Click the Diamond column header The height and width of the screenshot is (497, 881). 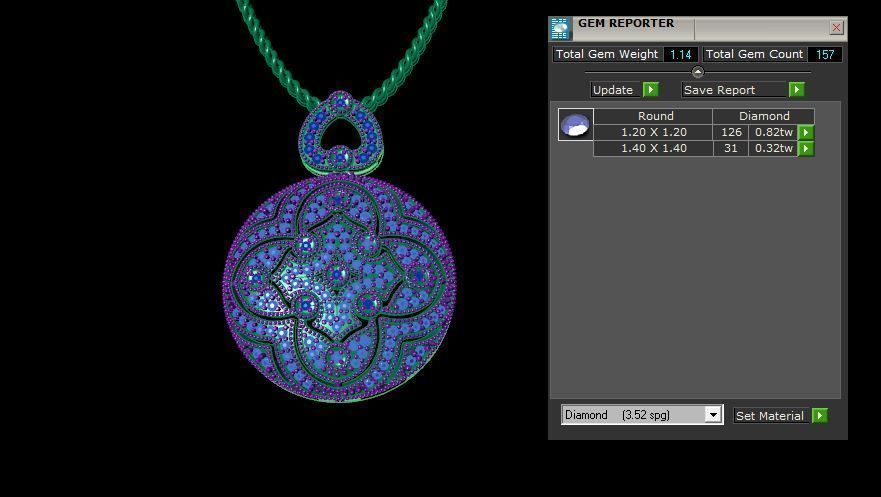[764, 116]
